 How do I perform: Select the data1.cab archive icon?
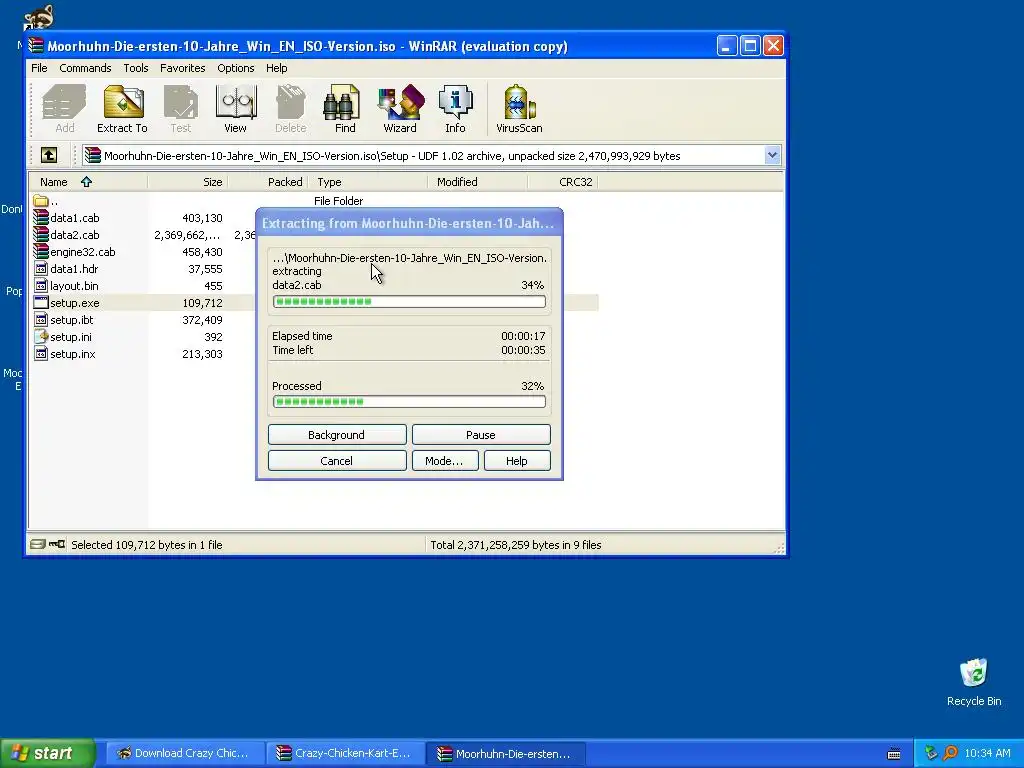pyautogui.click(x=40, y=217)
